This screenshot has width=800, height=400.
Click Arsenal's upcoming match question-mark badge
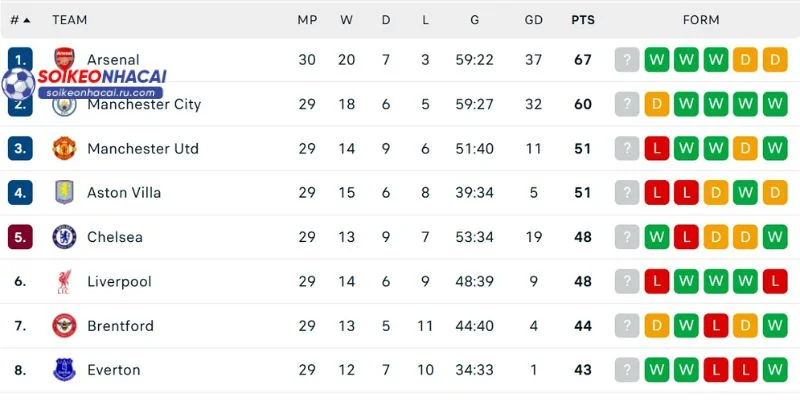(x=627, y=60)
